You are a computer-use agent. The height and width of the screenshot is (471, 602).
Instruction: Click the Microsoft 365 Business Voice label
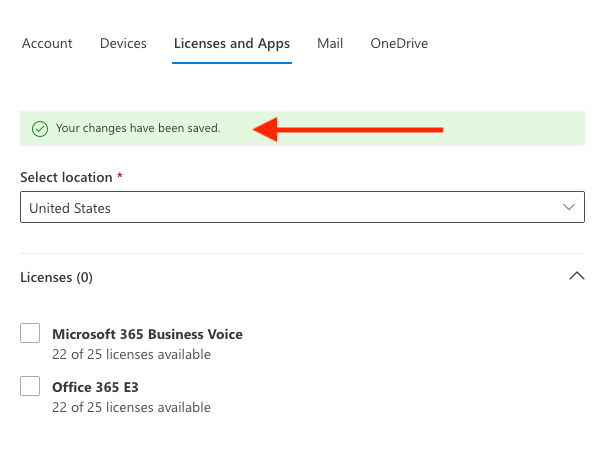click(147, 334)
